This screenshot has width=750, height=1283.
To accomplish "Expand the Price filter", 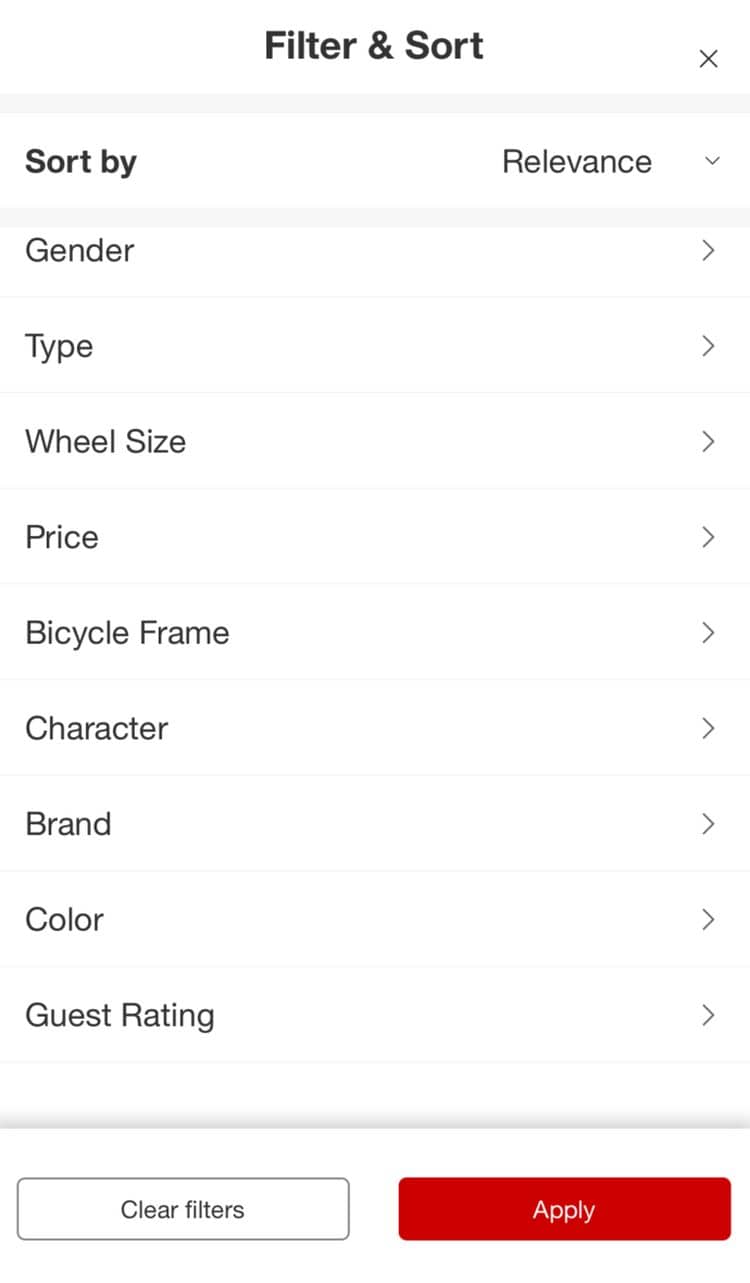I will pos(62,537).
